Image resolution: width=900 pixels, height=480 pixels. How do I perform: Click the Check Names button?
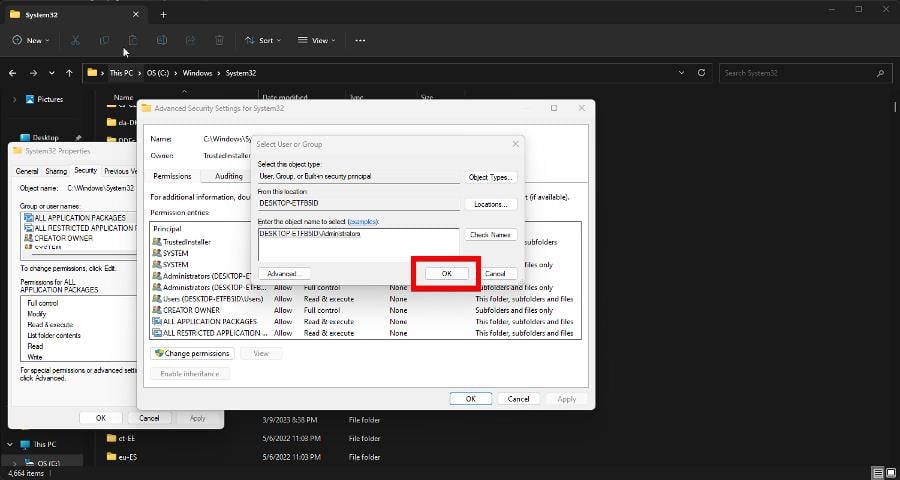490,235
